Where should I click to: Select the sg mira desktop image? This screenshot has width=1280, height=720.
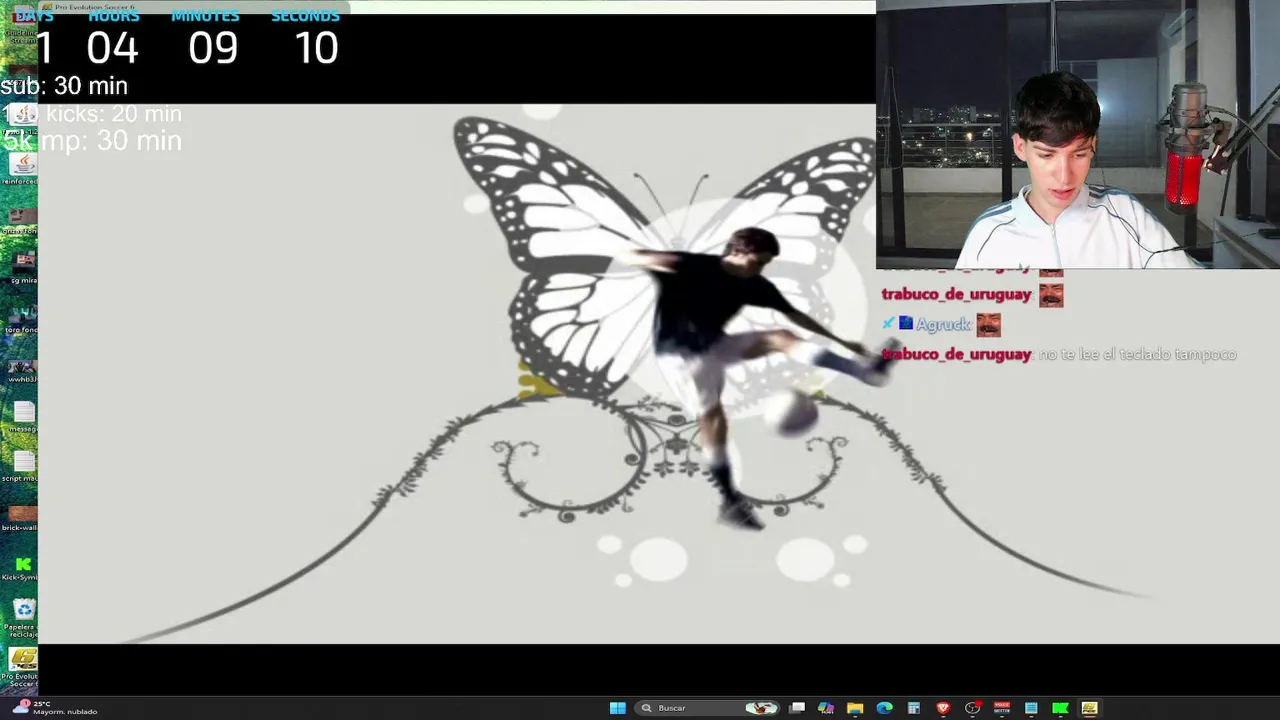(x=22, y=269)
